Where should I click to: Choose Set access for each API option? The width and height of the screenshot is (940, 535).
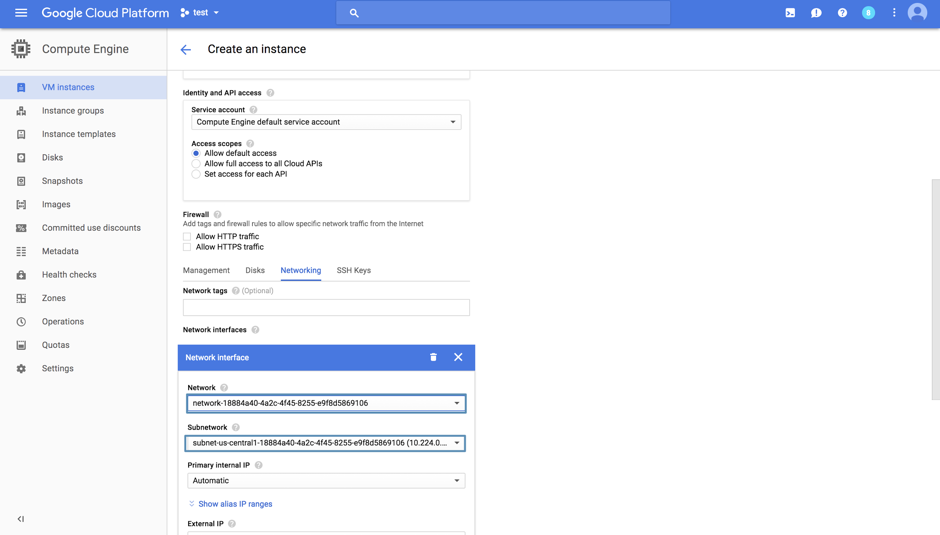point(196,174)
